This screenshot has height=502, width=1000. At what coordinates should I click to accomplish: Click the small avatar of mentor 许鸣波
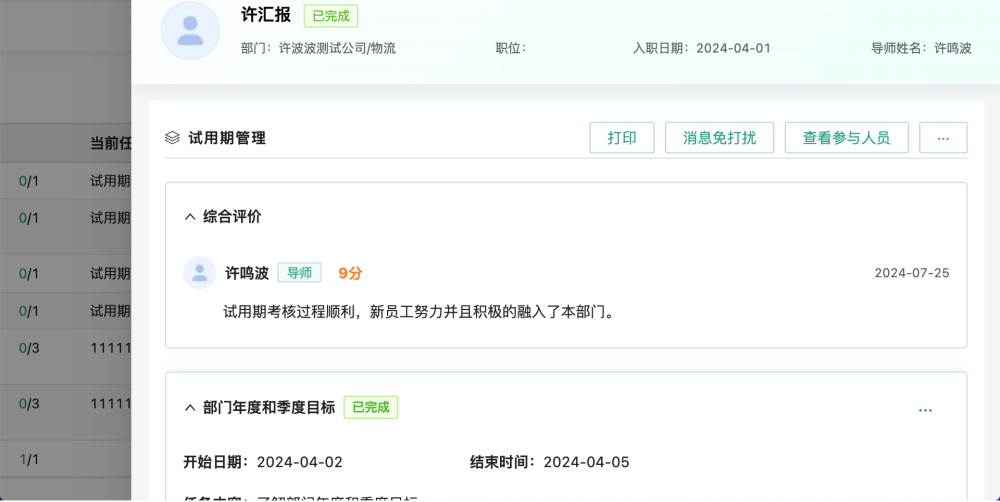click(x=200, y=273)
